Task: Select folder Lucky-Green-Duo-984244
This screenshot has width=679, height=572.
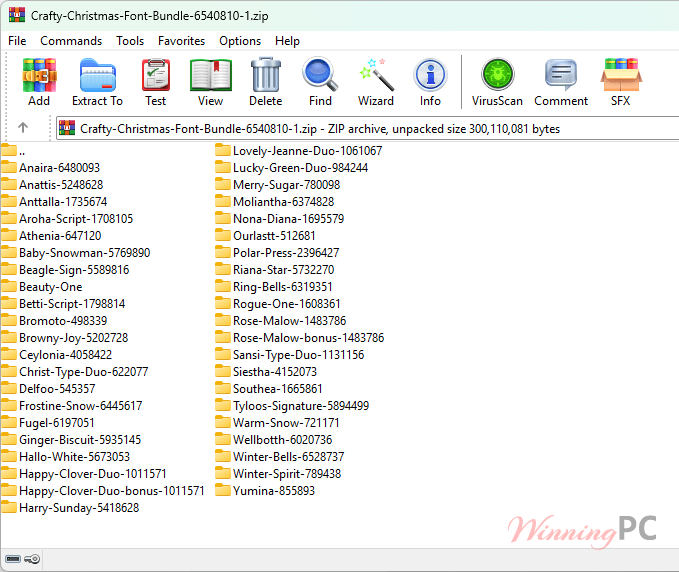Action: [x=292, y=168]
